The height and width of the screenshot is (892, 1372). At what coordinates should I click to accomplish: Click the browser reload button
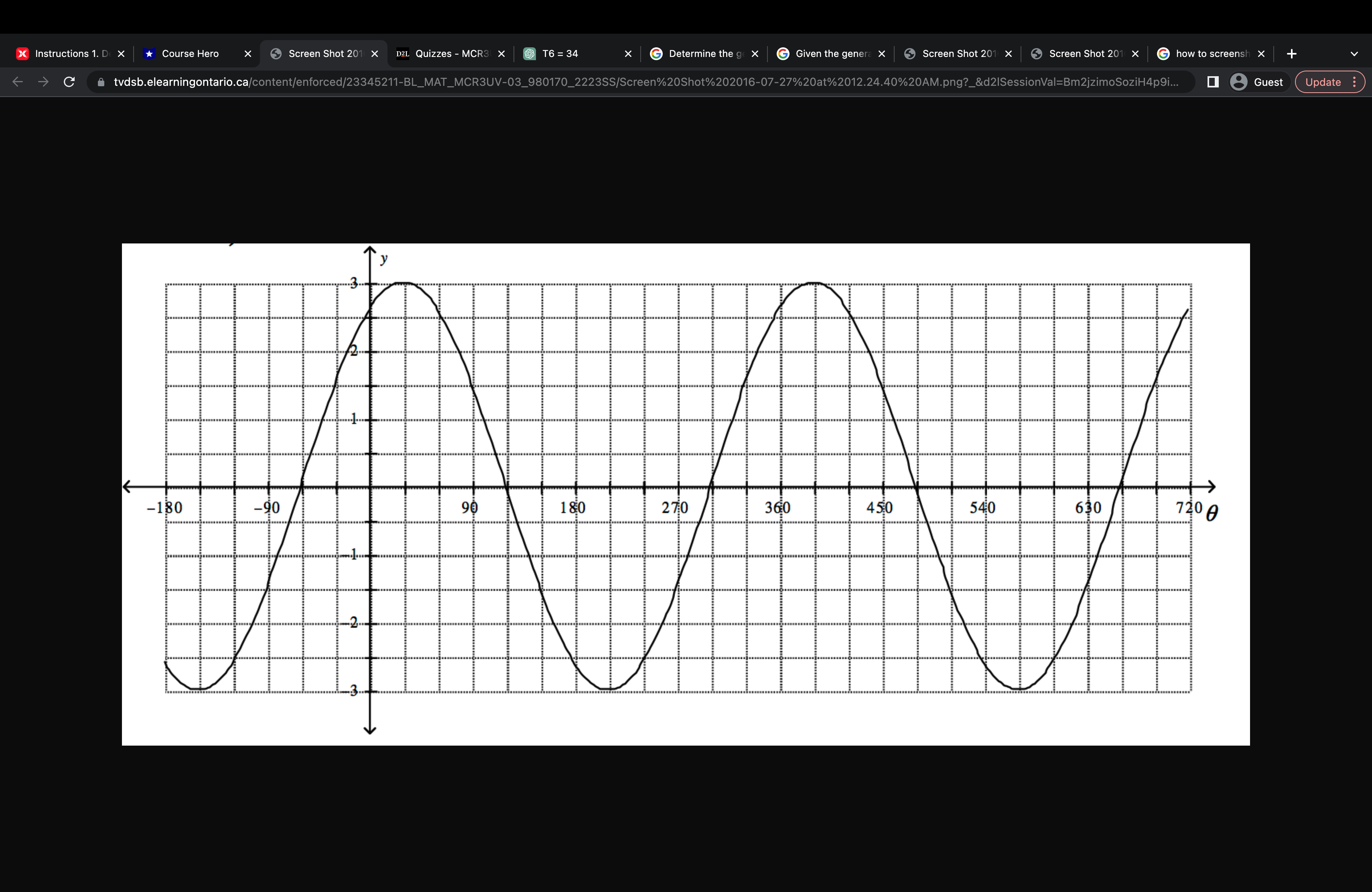click(x=69, y=82)
